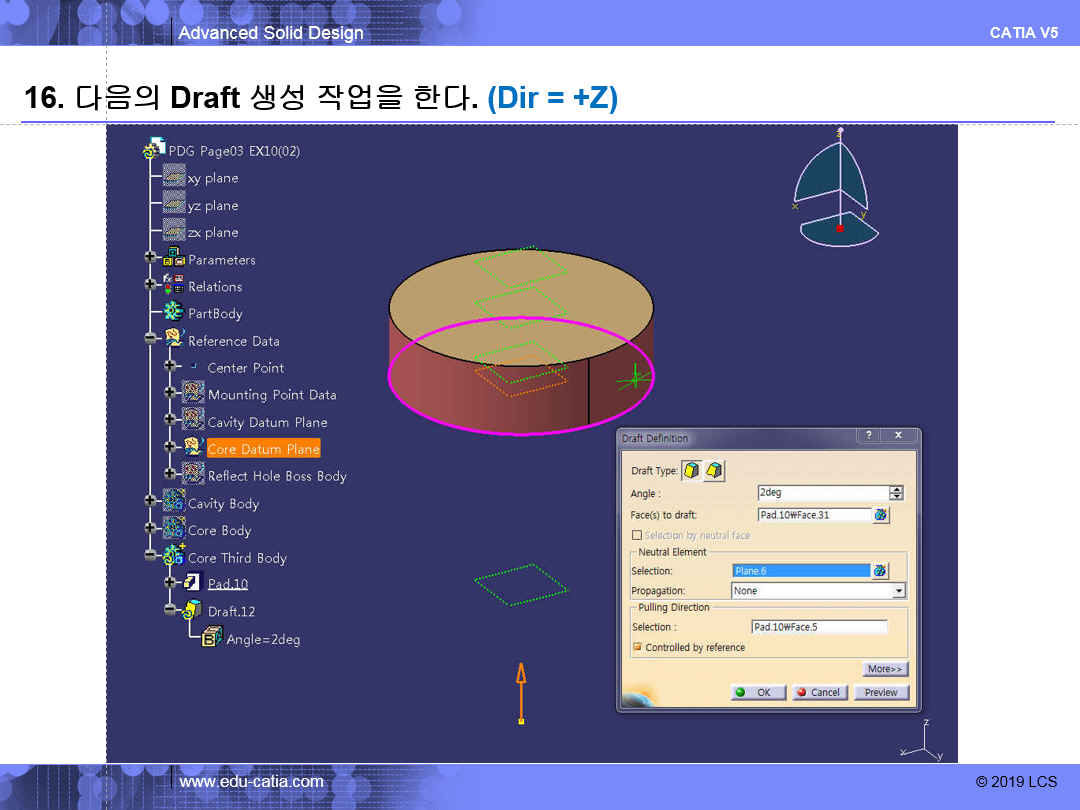Click the PartBody gear icon

[x=174, y=313]
